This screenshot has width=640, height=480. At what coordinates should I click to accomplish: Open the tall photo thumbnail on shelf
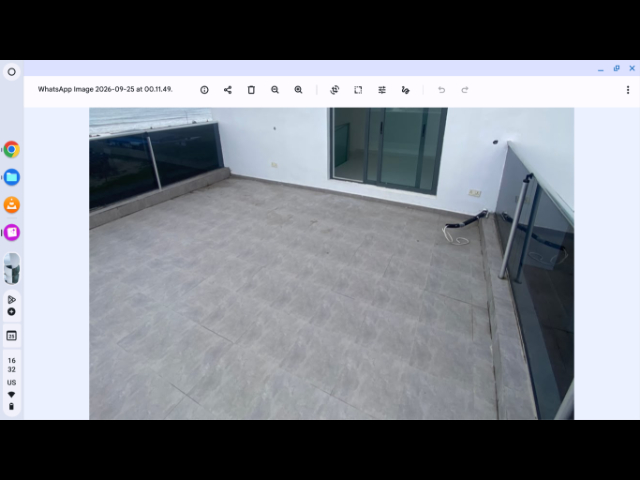point(11,269)
